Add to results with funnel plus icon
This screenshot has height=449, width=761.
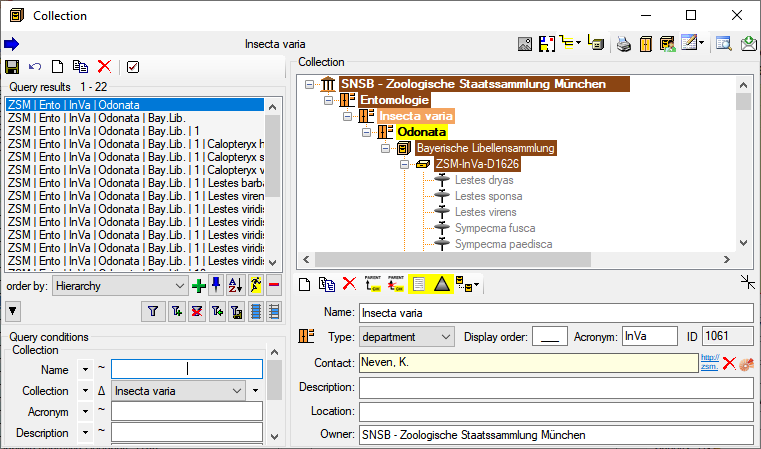pos(177,311)
